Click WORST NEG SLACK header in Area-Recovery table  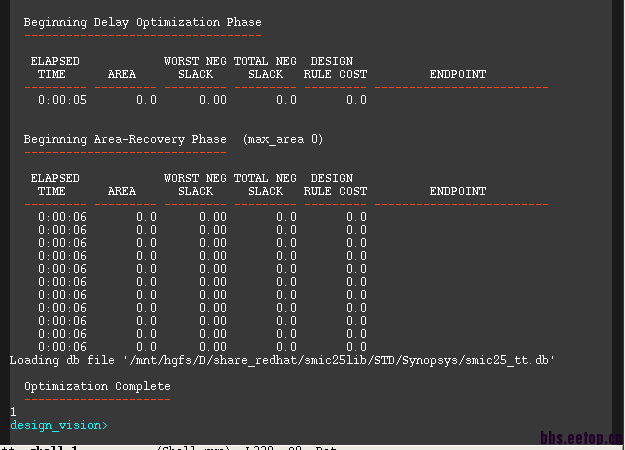pyautogui.click(x=195, y=185)
